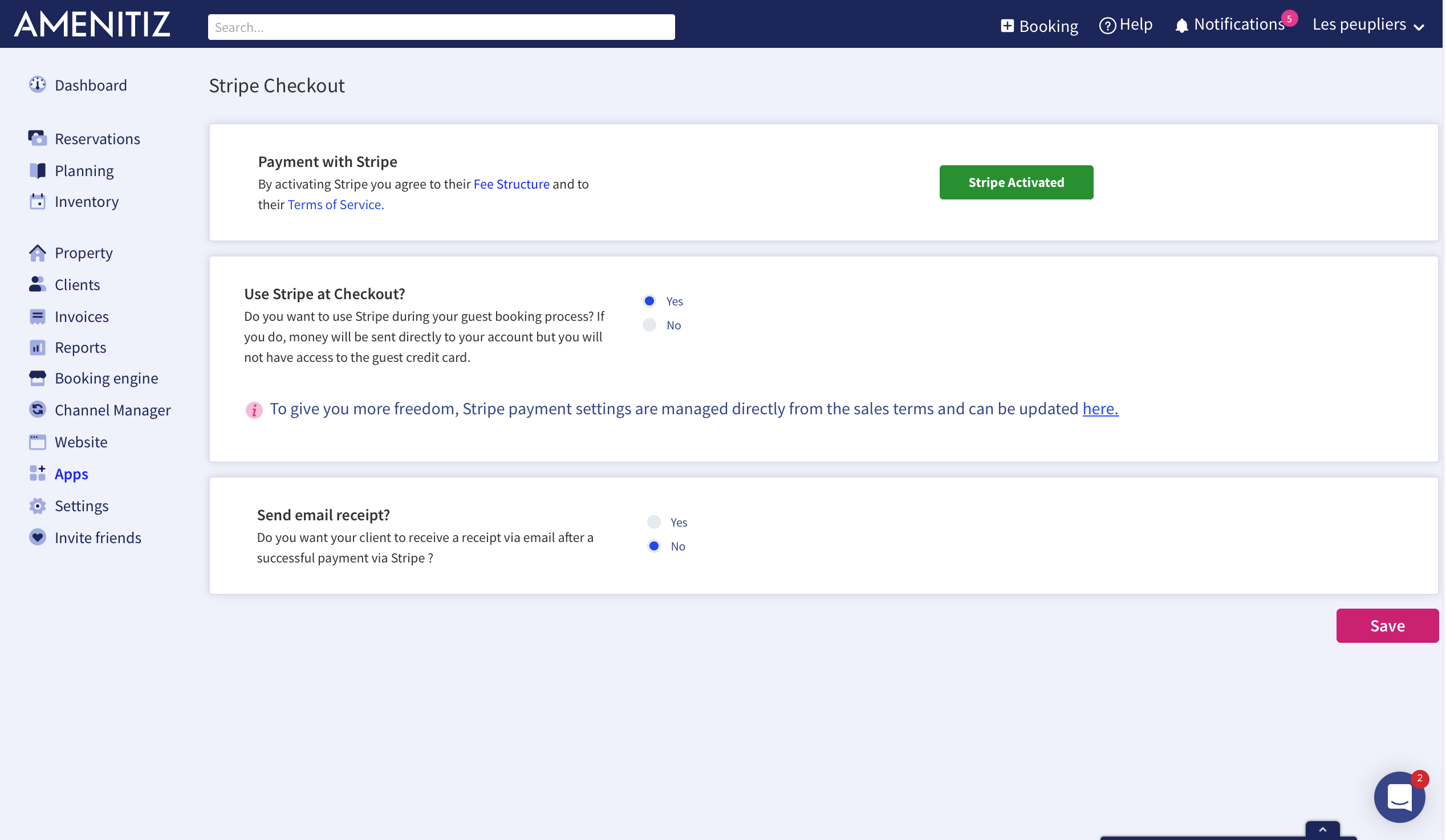Click the Settings gear icon

tap(37, 505)
